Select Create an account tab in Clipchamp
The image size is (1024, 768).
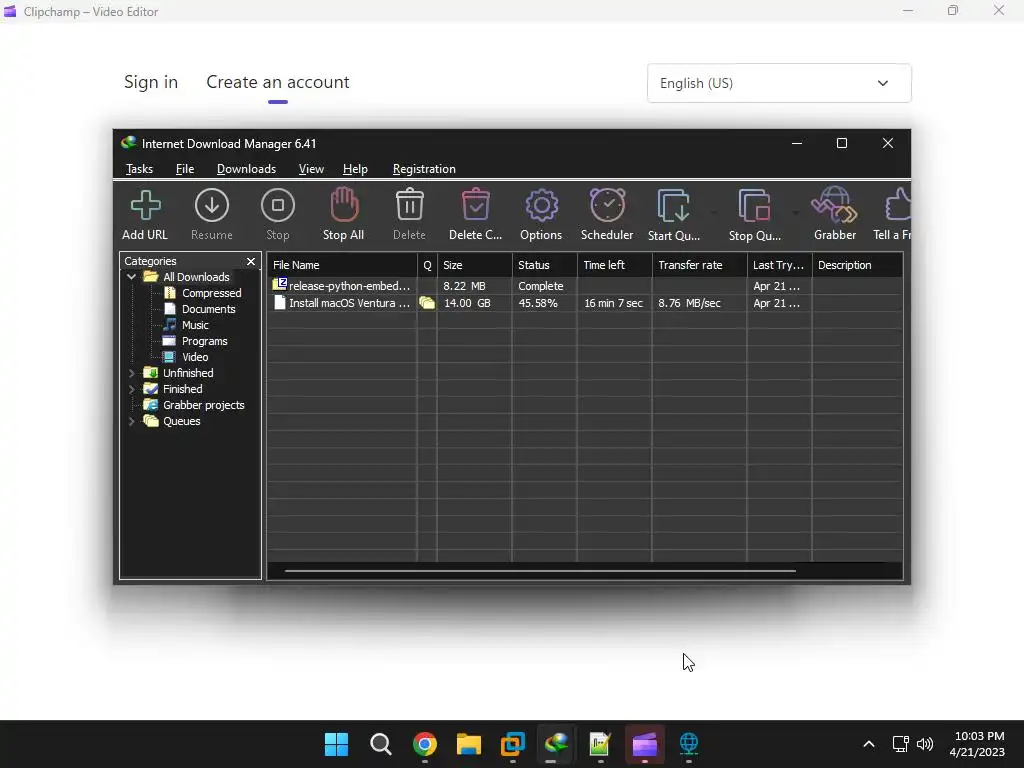point(278,82)
